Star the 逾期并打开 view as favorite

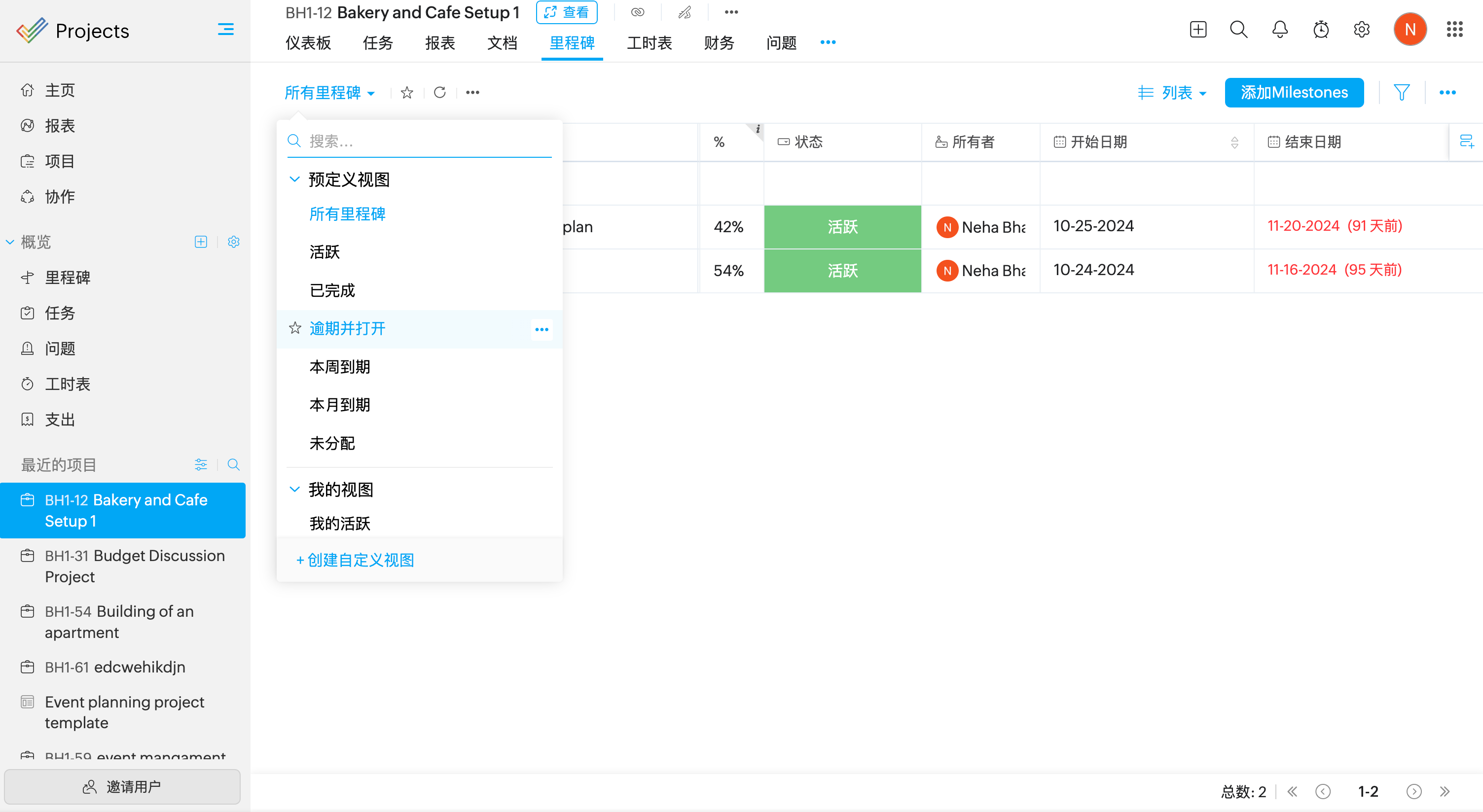(295, 328)
